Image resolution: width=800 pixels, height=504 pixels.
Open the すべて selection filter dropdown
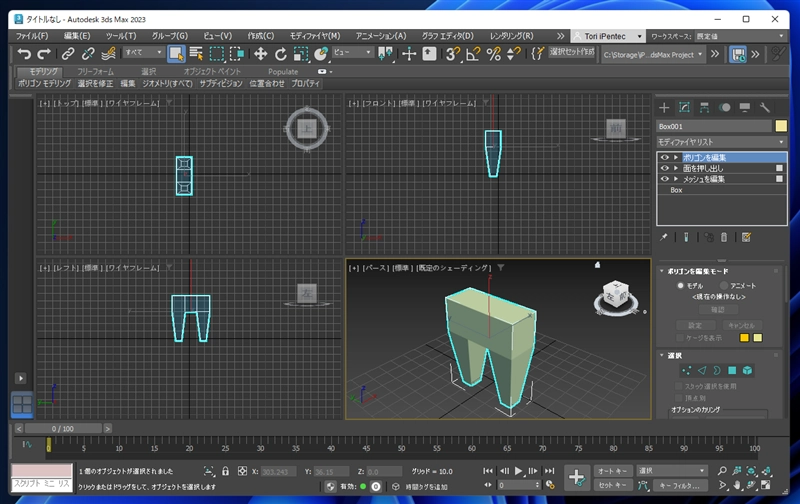click(143, 53)
